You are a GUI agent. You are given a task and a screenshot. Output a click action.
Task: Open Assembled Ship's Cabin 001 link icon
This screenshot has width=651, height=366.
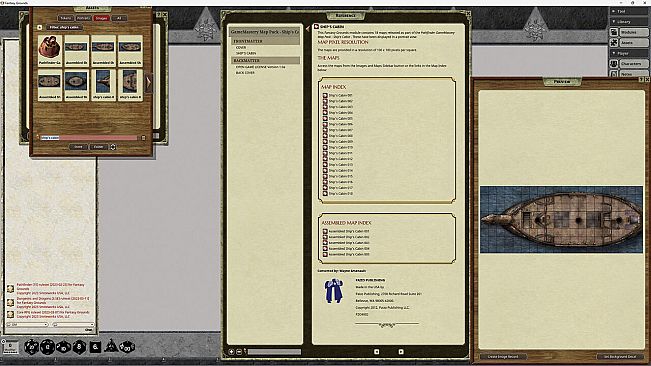pyautogui.click(x=325, y=231)
